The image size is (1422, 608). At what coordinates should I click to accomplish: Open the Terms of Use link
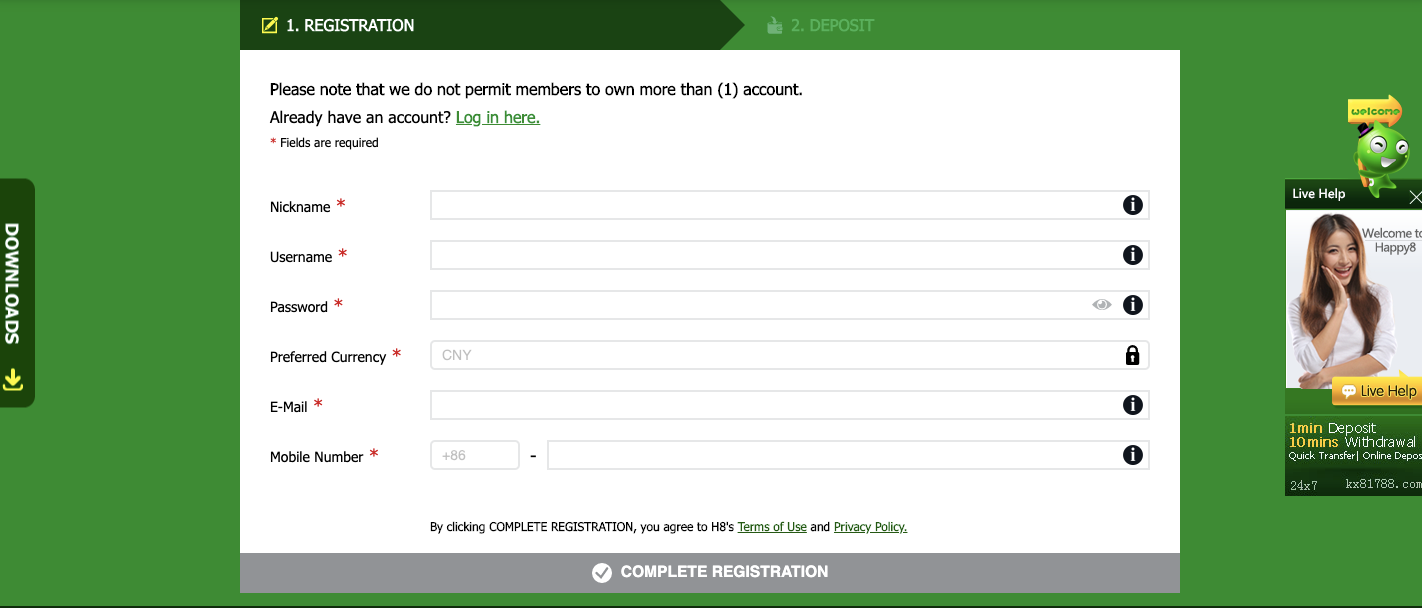pyautogui.click(x=772, y=527)
